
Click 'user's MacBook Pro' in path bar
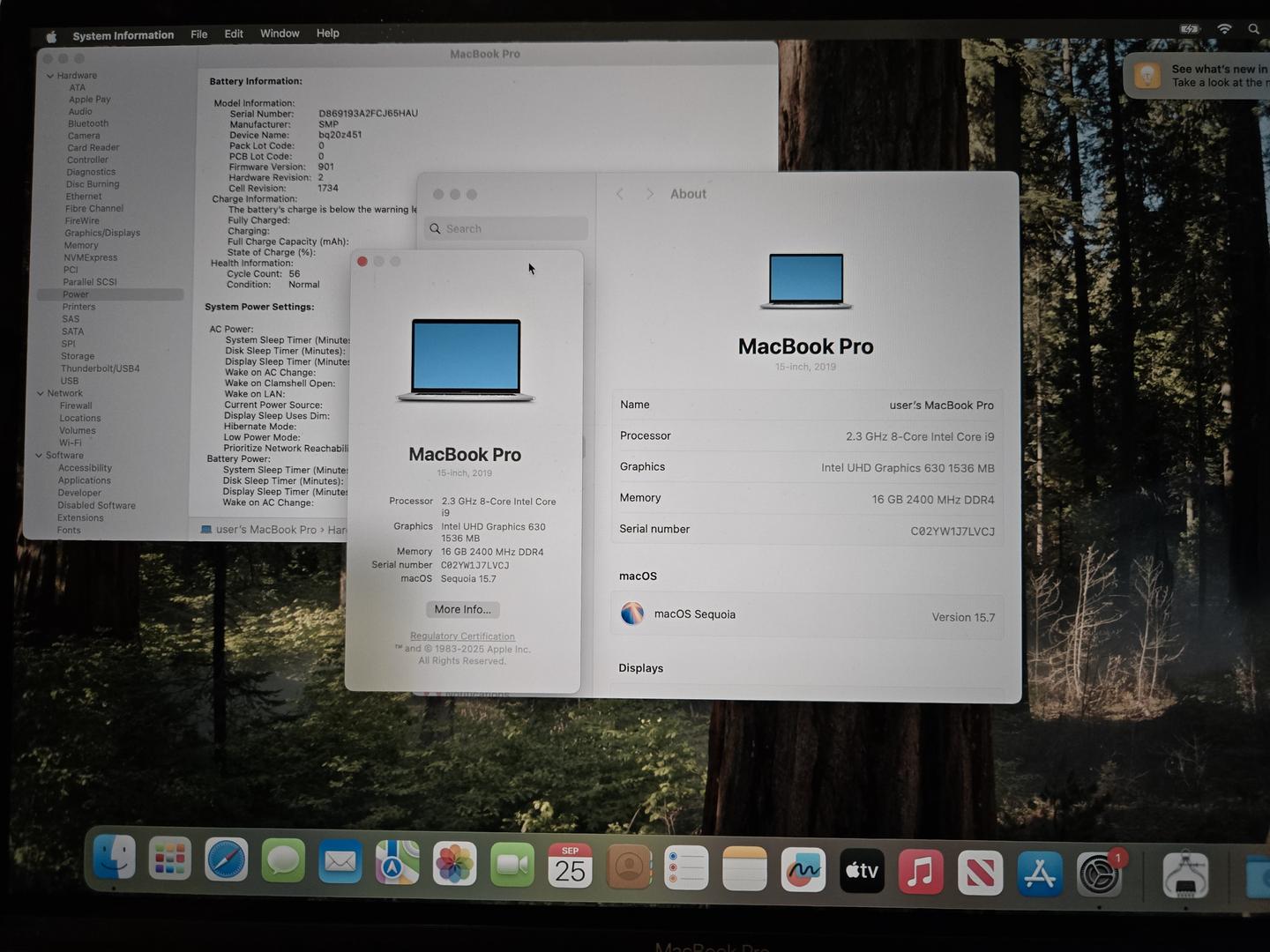(x=265, y=529)
